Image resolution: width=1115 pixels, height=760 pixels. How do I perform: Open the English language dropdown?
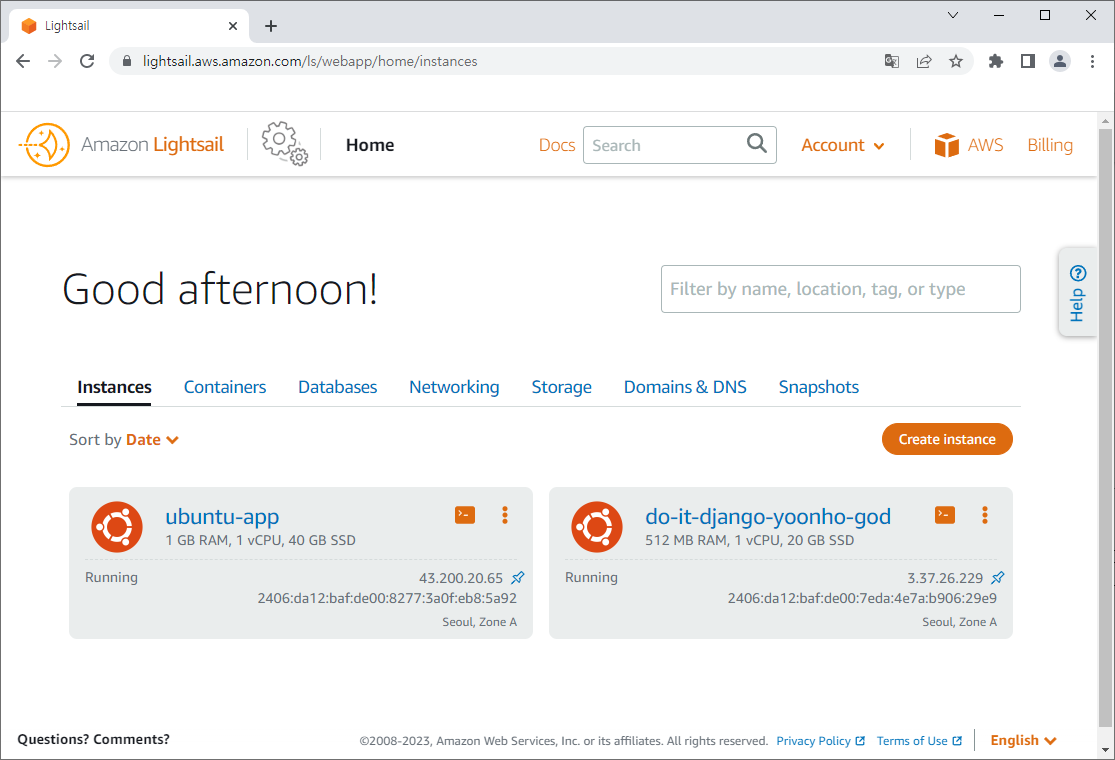1023,740
